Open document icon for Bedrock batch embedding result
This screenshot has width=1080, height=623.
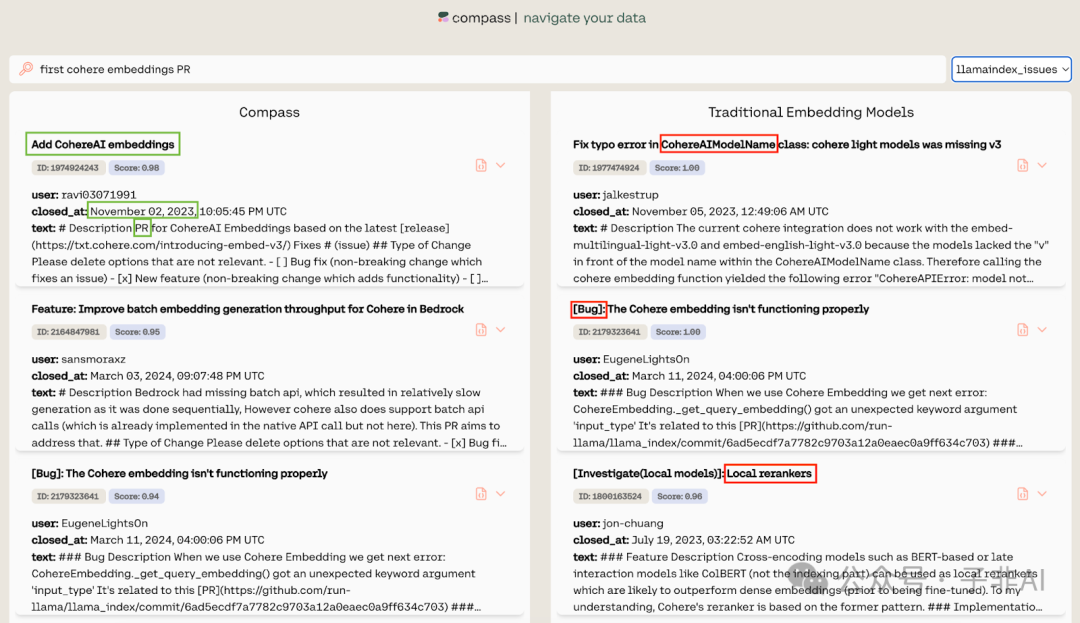481,330
